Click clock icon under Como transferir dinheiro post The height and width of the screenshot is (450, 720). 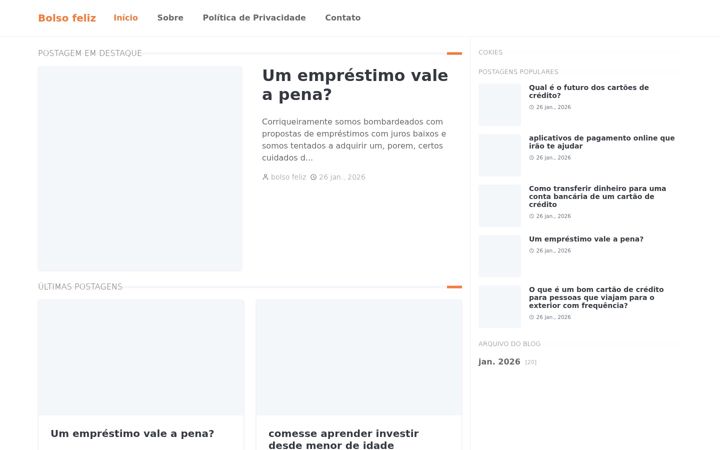pyautogui.click(x=531, y=216)
